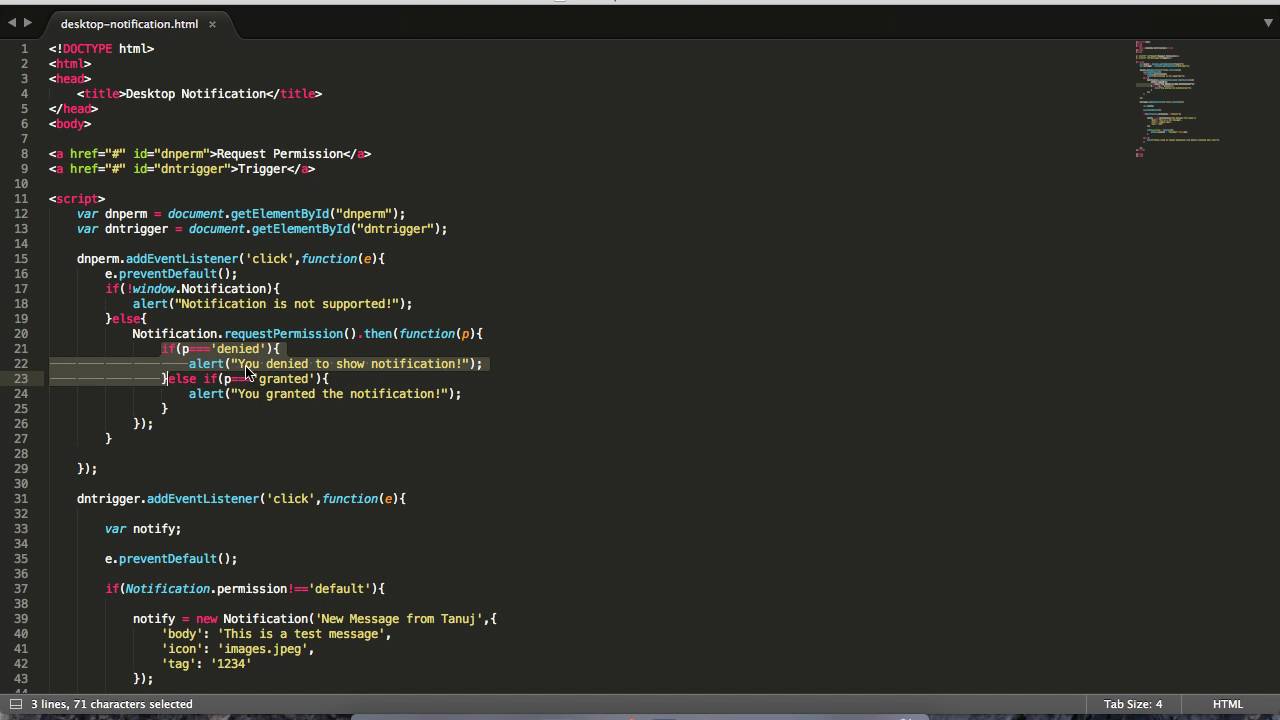
Task: Go to next tab with right arrow
Action: point(27,22)
